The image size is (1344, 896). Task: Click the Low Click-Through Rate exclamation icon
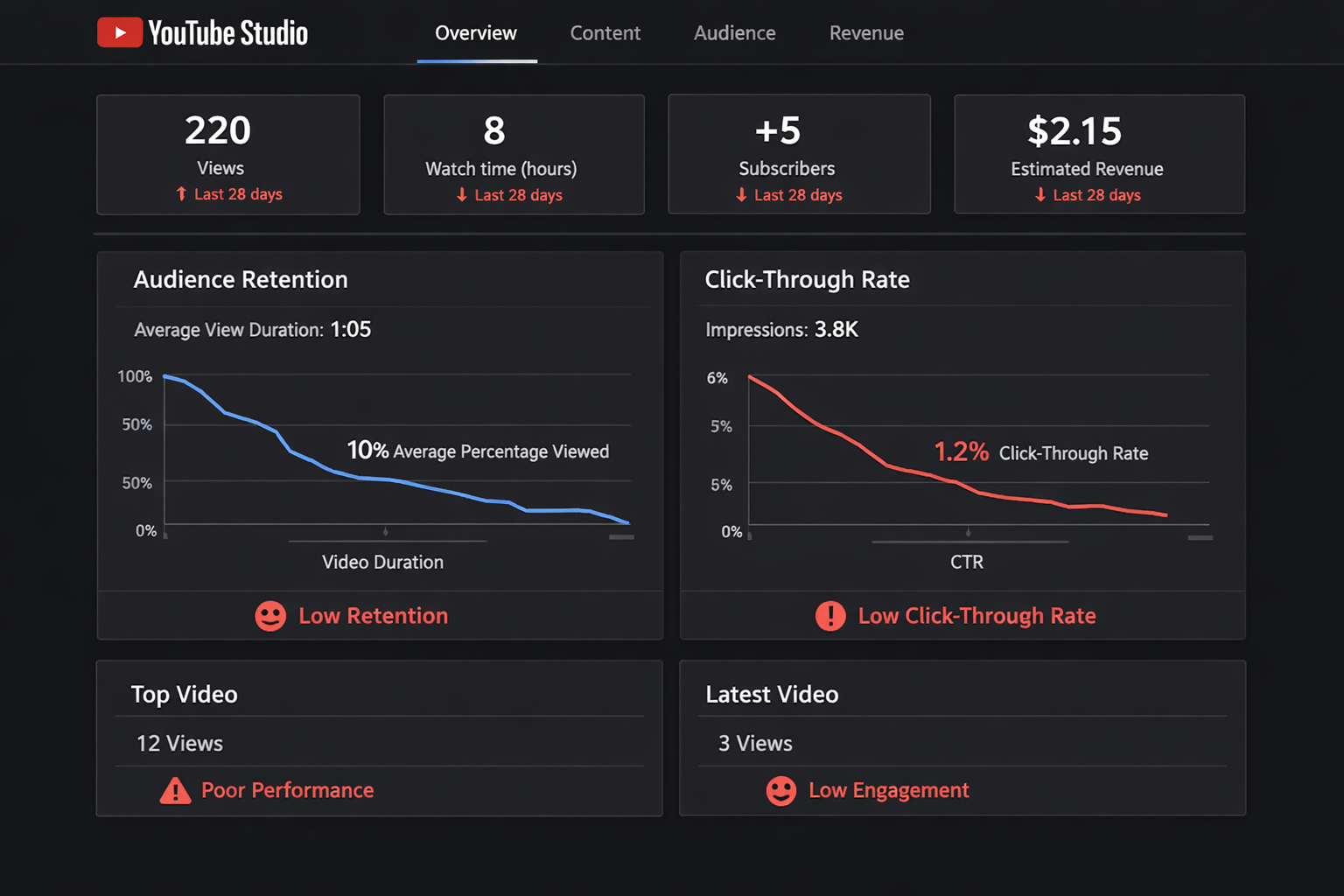(829, 616)
